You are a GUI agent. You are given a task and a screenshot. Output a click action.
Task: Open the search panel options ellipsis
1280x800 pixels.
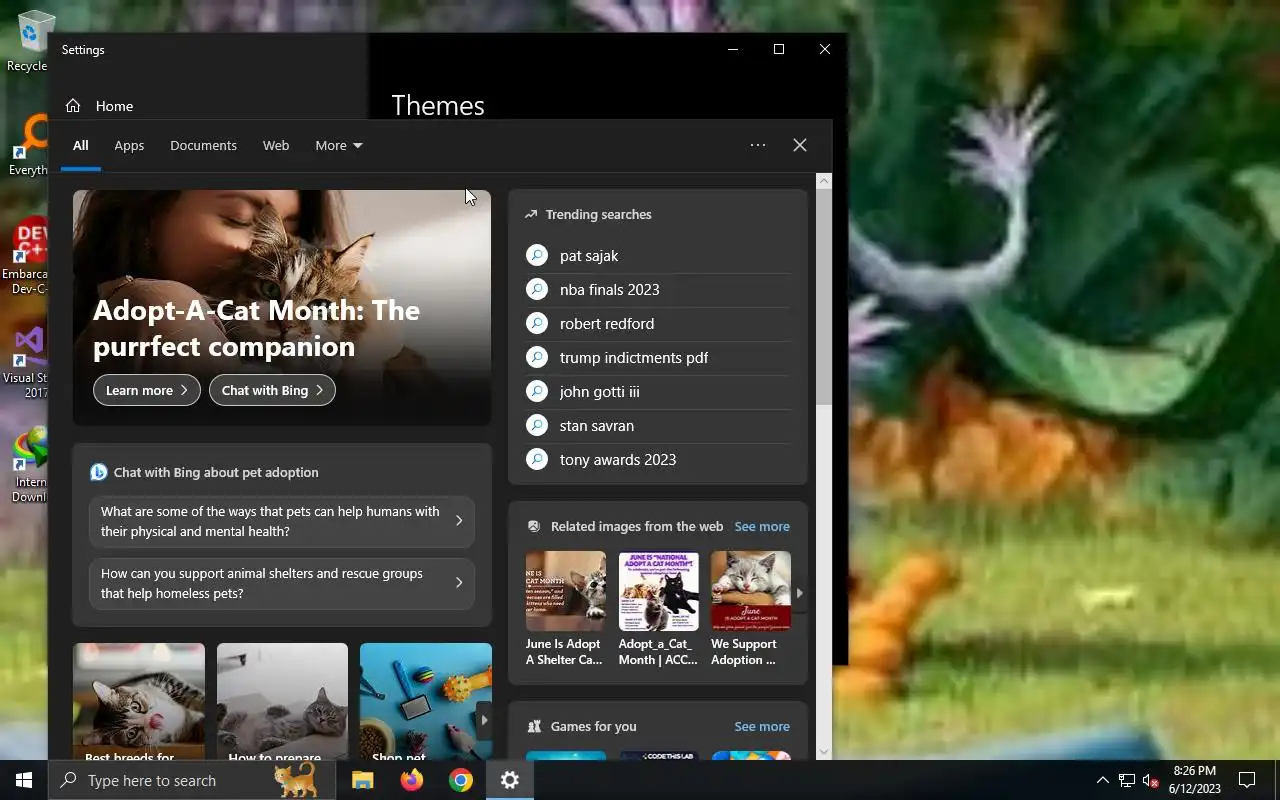click(x=758, y=145)
